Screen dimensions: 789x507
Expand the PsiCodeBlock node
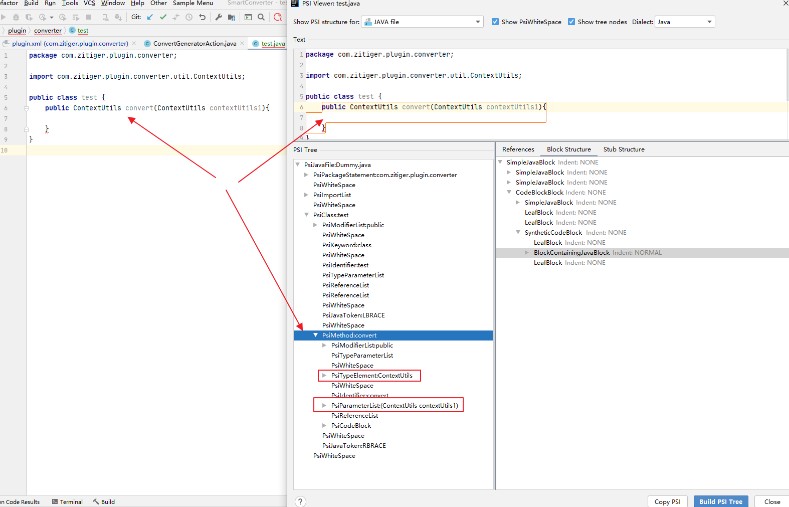[324, 426]
